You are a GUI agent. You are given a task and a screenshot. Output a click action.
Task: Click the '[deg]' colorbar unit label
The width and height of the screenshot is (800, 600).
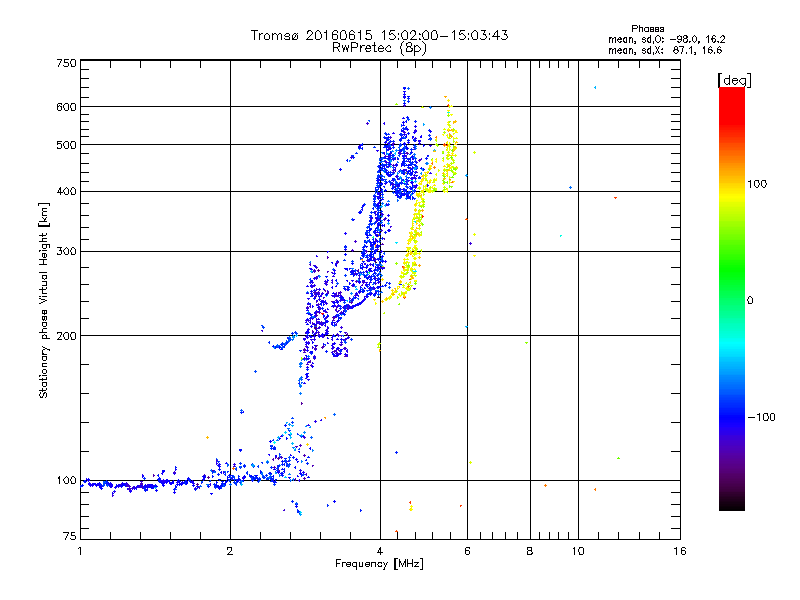tap(734, 80)
